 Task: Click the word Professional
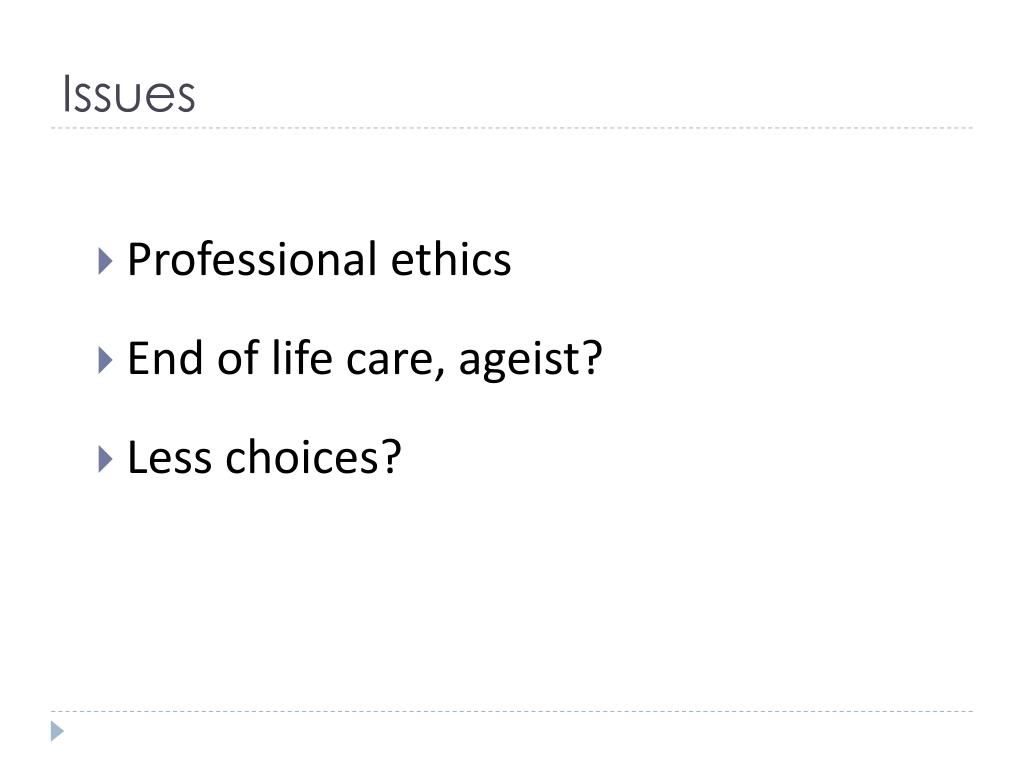[252, 259]
